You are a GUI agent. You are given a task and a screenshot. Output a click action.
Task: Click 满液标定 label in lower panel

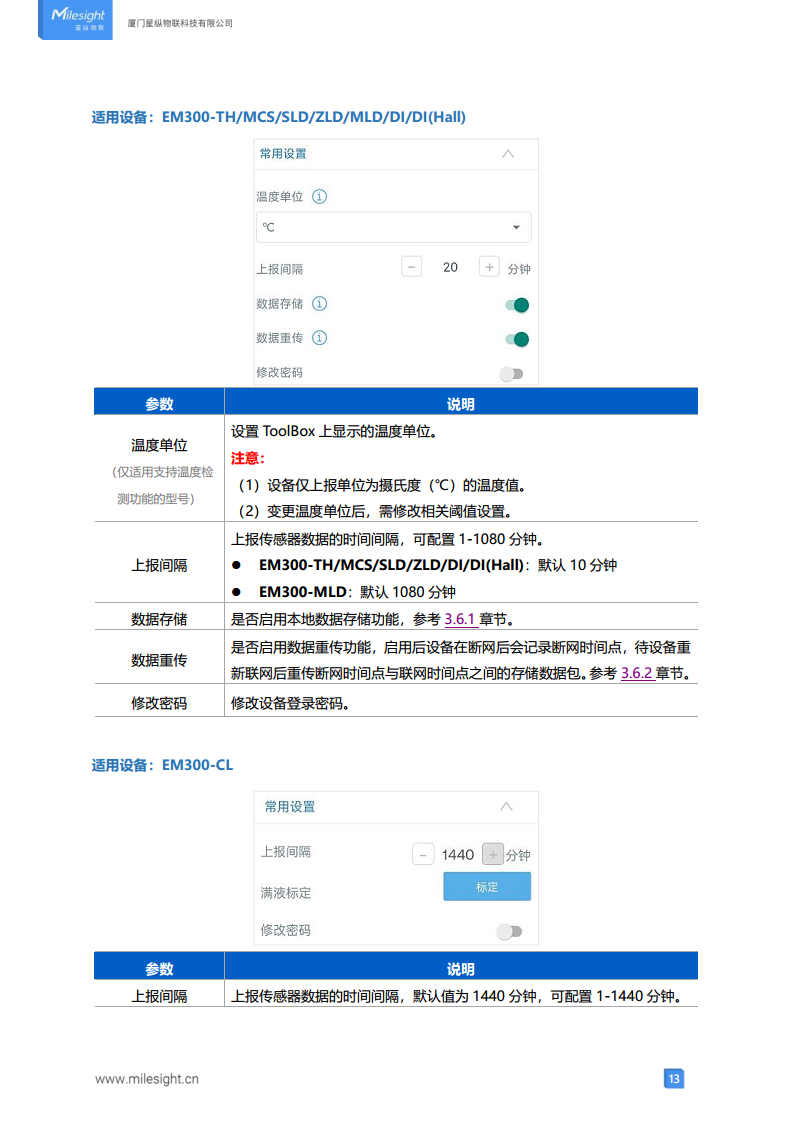286,893
